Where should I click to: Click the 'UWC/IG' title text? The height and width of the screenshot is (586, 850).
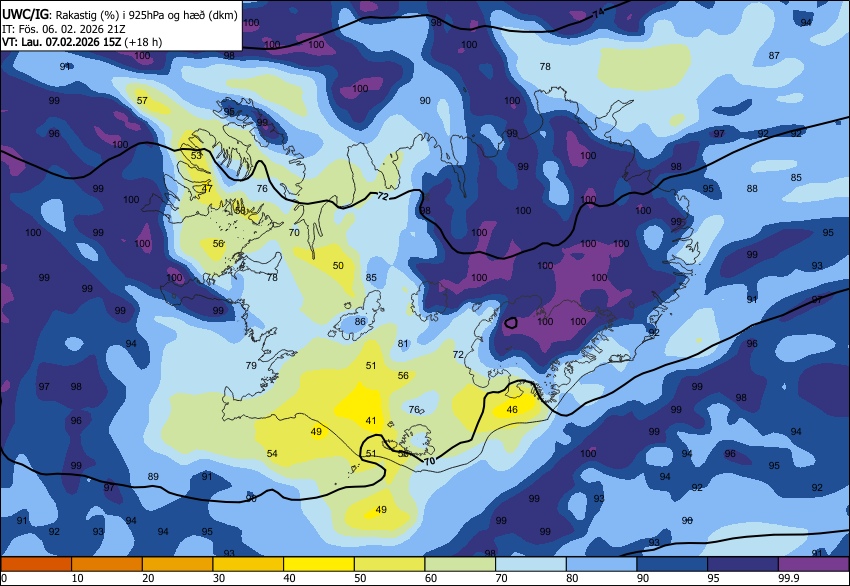tap(25, 15)
